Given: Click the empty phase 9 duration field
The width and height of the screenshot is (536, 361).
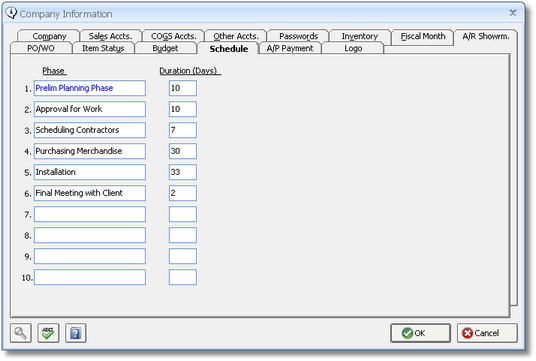Looking at the screenshot, I should click(x=183, y=256).
